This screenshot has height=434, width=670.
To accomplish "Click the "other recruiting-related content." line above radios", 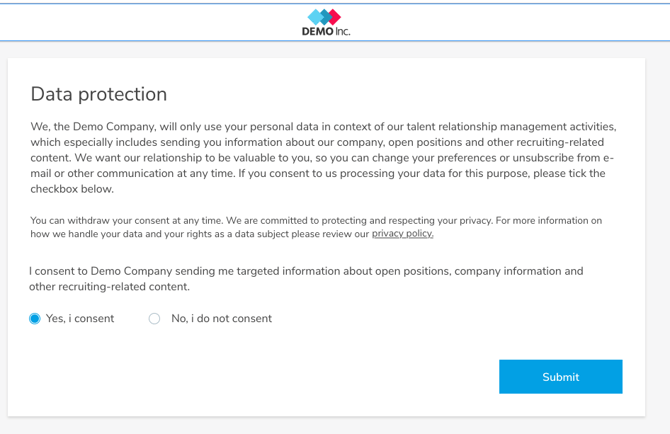I will [109, 287].
